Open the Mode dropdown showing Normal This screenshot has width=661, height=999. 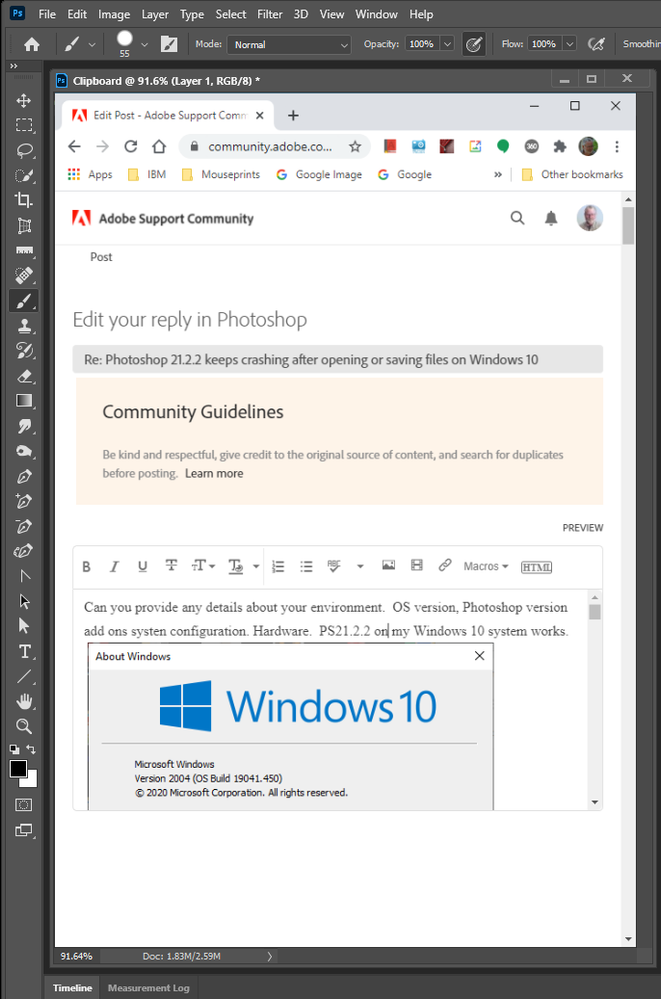(289, 45)
